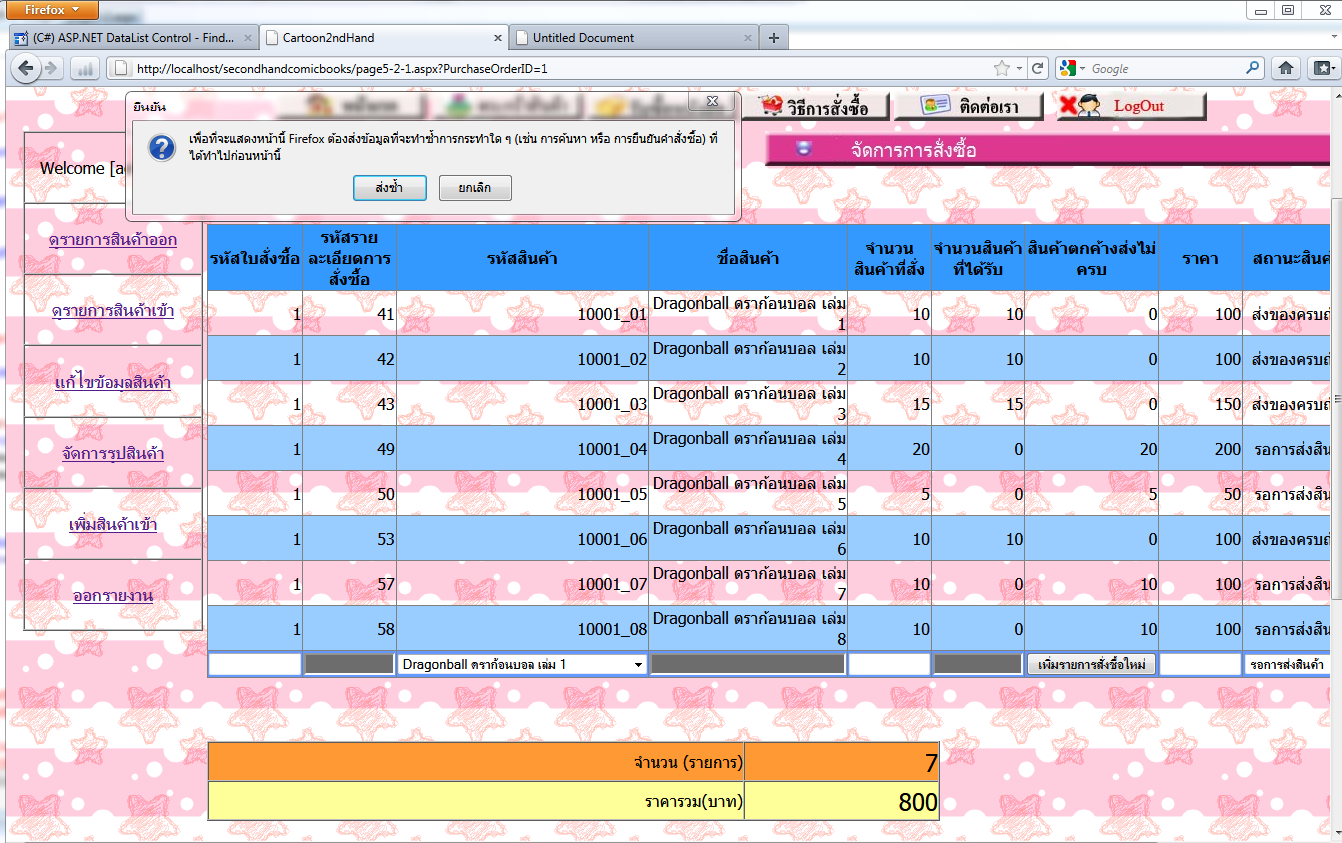1342x843 pixels.
Task: Click the bookmarks toolbar icon
Action: (x=1322, y=68)
